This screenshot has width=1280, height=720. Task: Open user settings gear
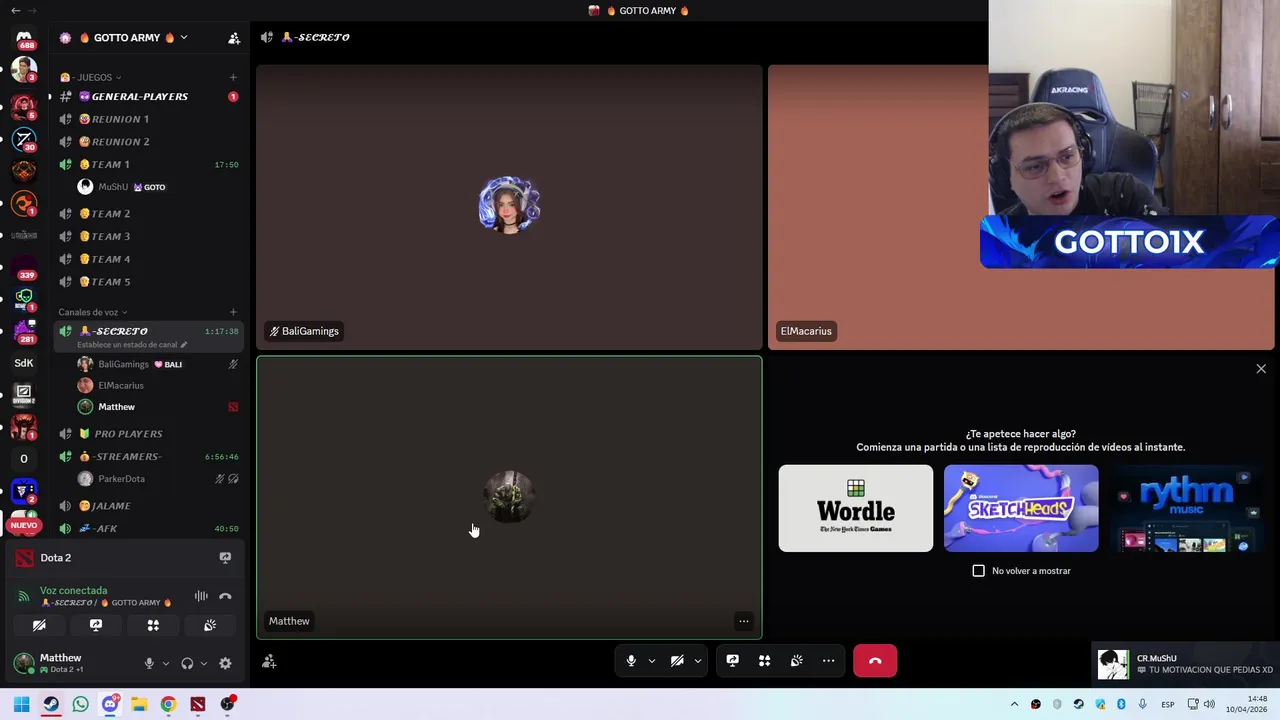click(225, 663)
